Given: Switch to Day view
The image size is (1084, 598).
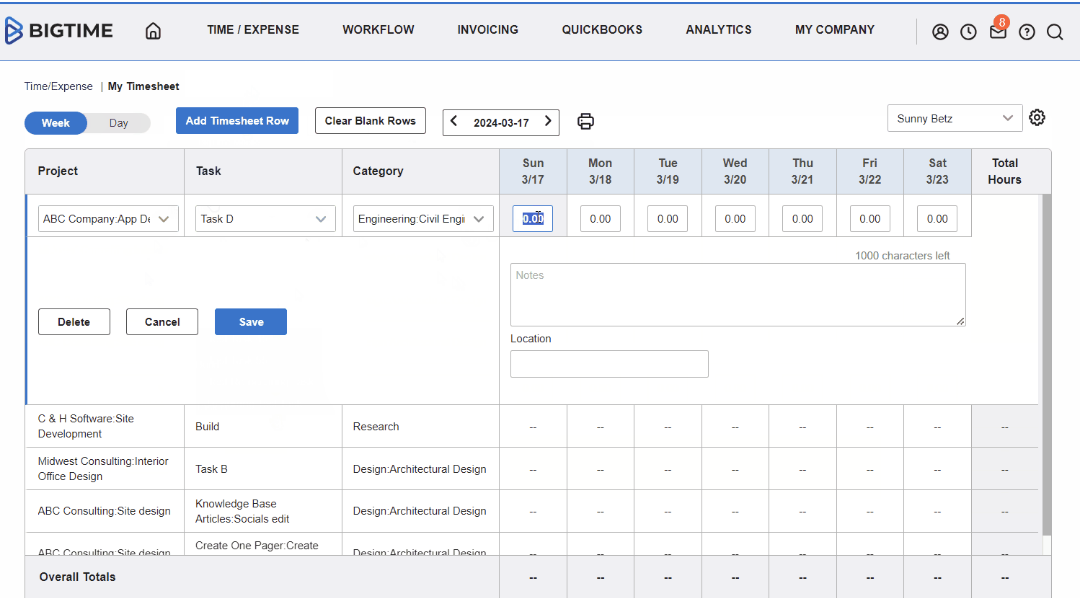Looking at the screenshot, I should pyautogui.click(x=118, y=123).
